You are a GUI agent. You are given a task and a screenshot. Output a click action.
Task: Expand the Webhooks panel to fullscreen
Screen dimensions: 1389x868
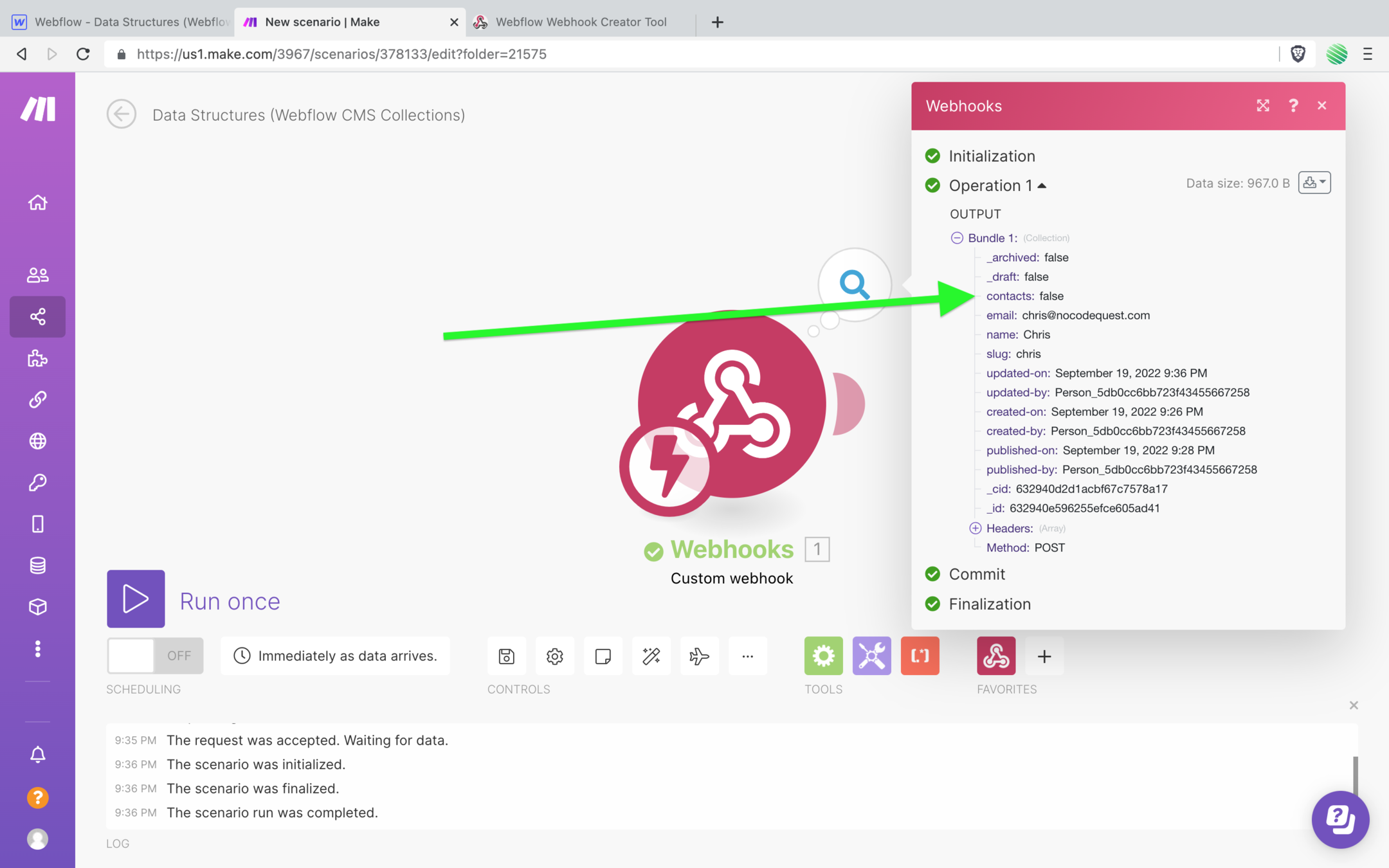[1263, 105]
